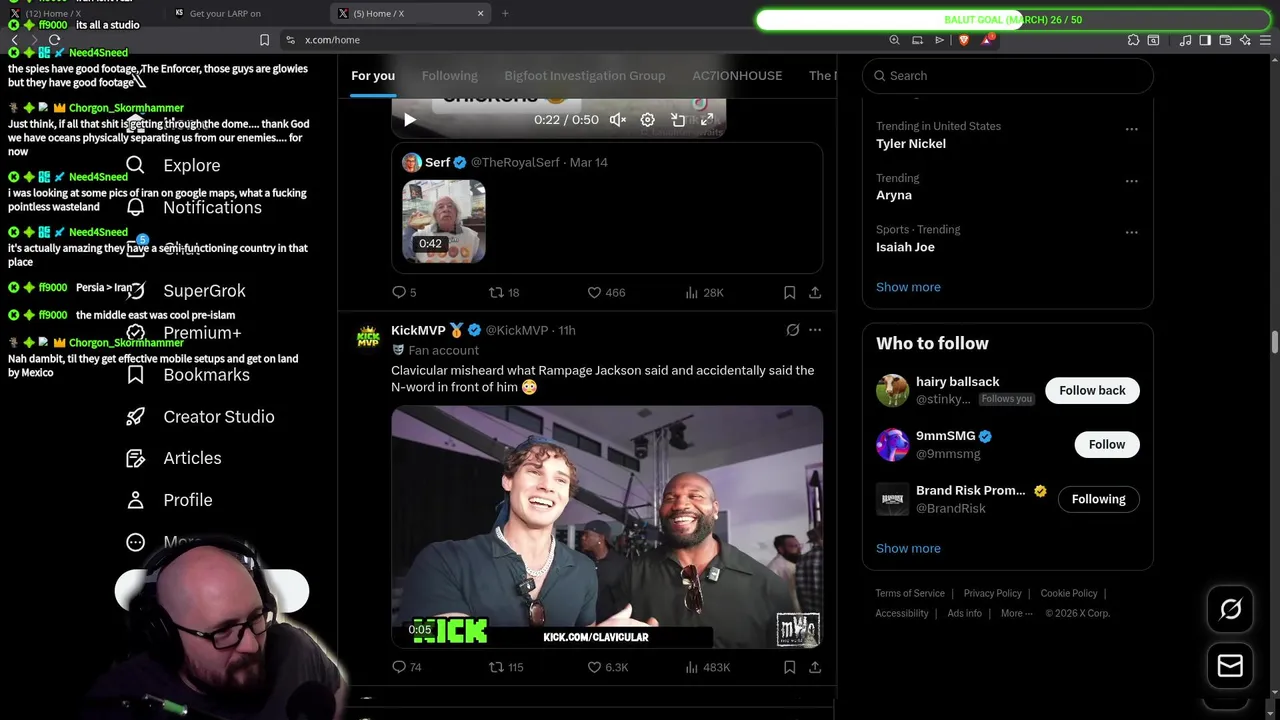This screenshot has height=720, width=1280.
Task: Open more options for Aryna trend
Action: click(1131, 181)
